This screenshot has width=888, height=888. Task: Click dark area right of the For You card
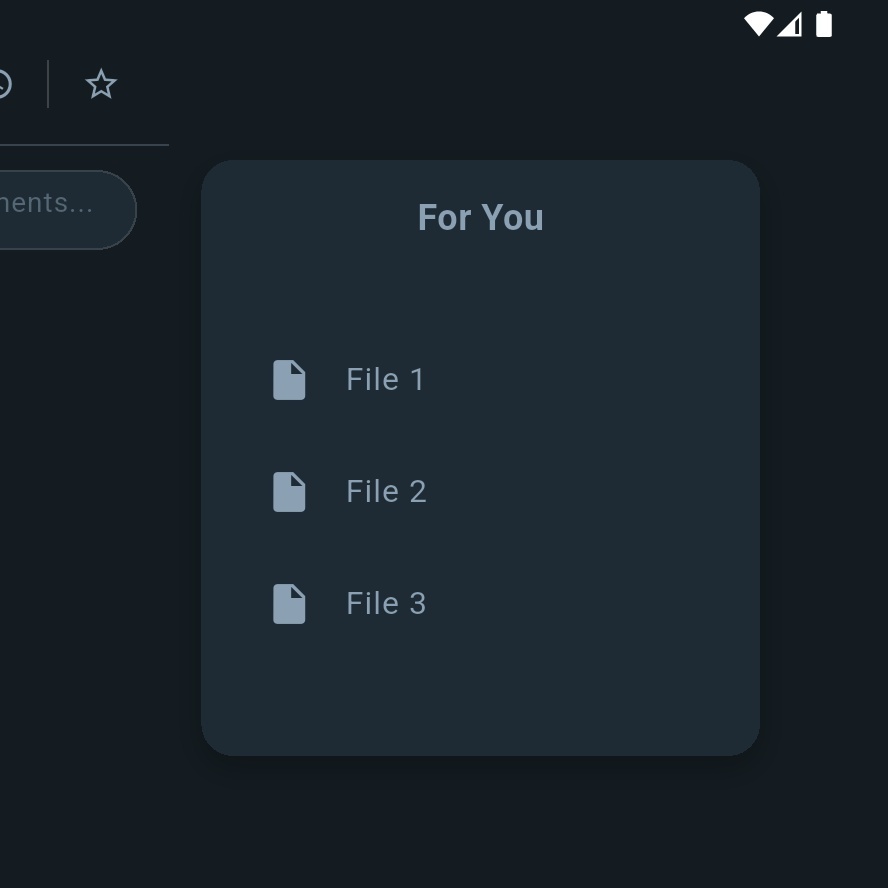coord(824,453)
